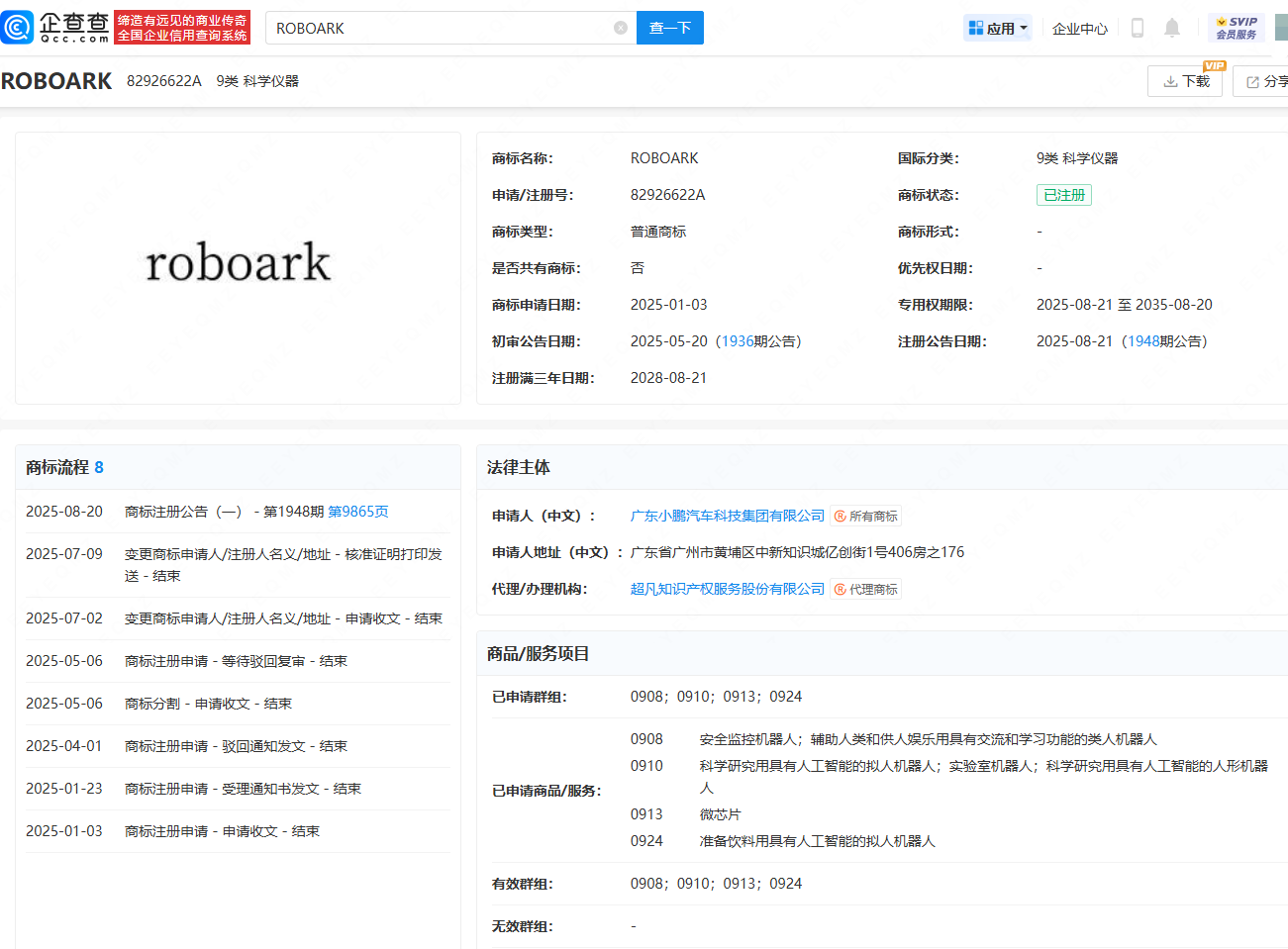
Task: Click the 注册满三年日期 value 2028-08-21
Action: 669,378
